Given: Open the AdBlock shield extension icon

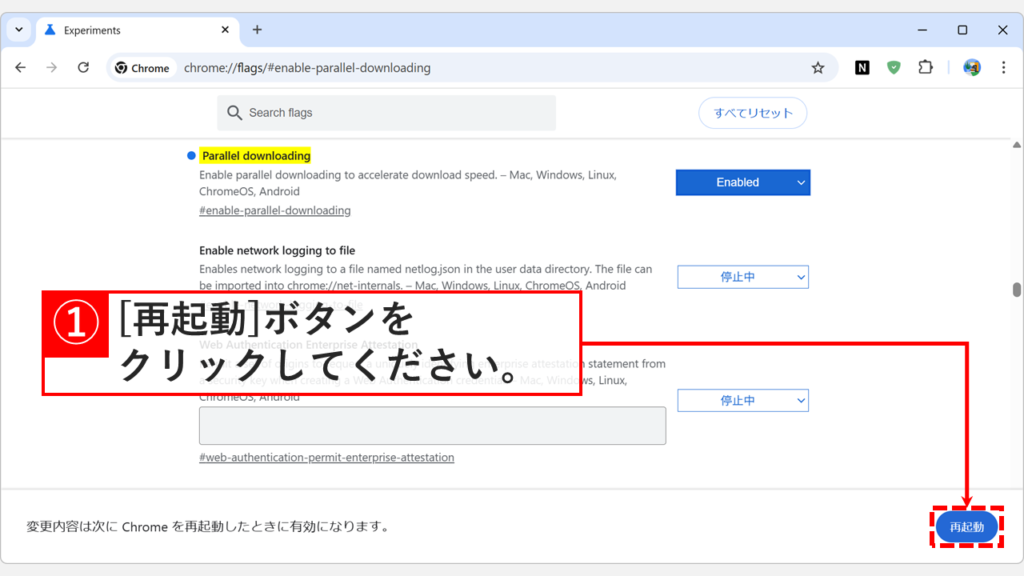Looking at the screenshot, I should (893, 67).
